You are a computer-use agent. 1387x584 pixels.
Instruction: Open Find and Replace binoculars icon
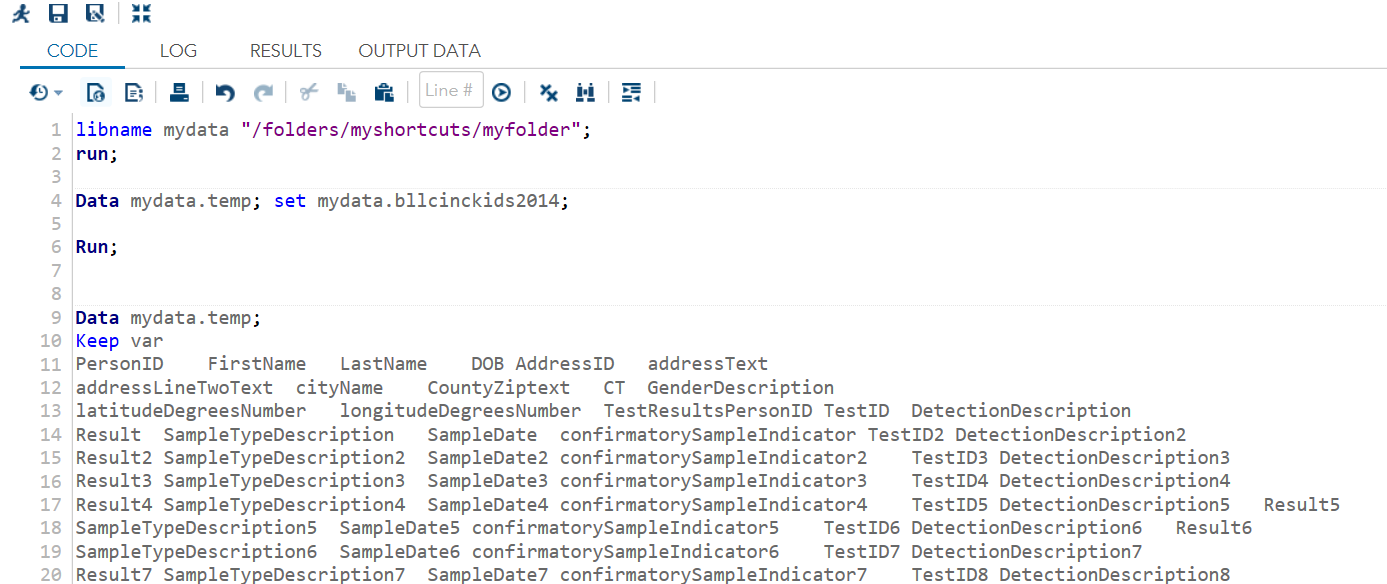click(x=585, y=92)
